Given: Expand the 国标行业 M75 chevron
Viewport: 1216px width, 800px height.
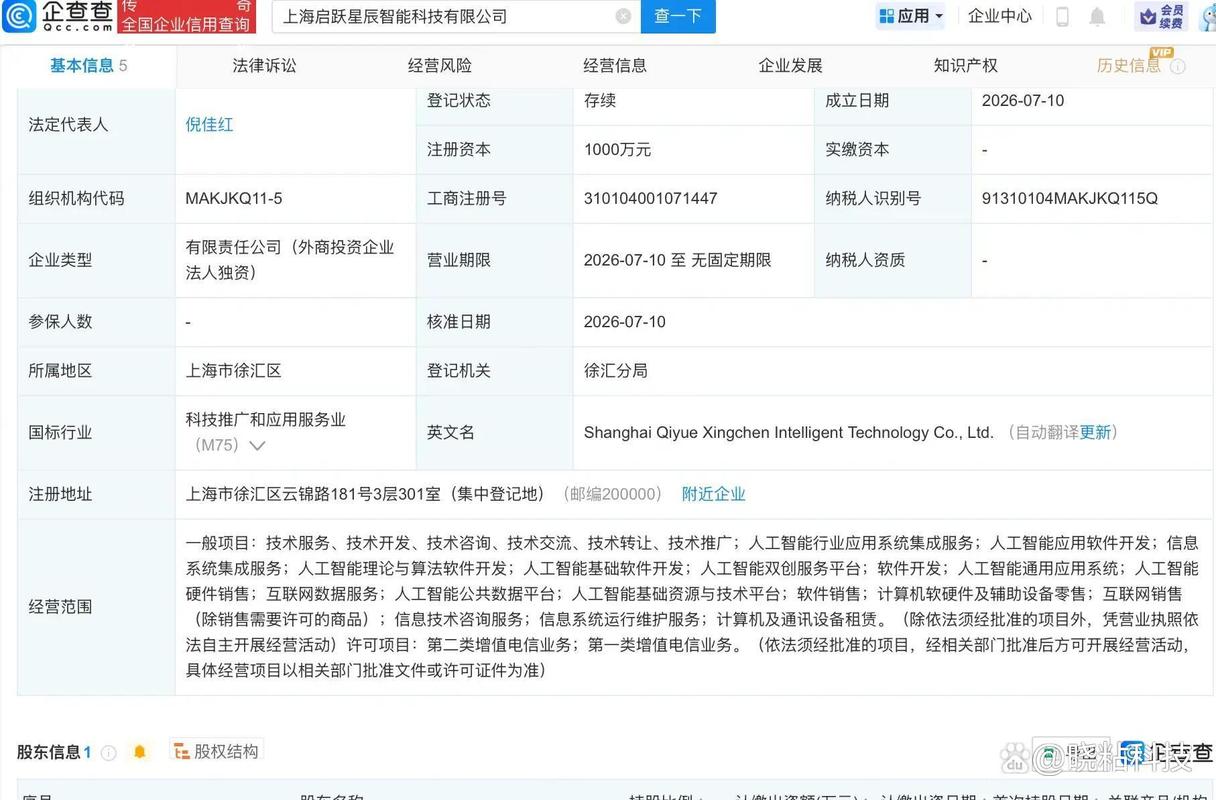Looking at the screenshot, I should 257,446.
